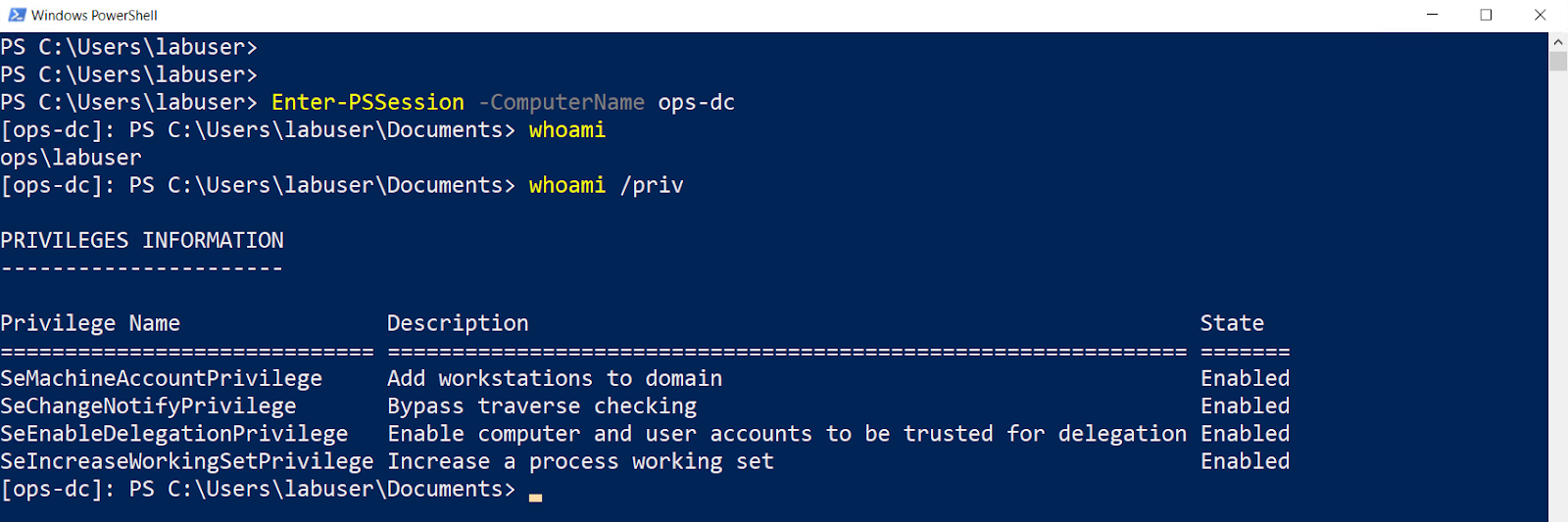
Task: Click the empty scrollbar track below the thumb
Action: click(x=1558, y=294)
